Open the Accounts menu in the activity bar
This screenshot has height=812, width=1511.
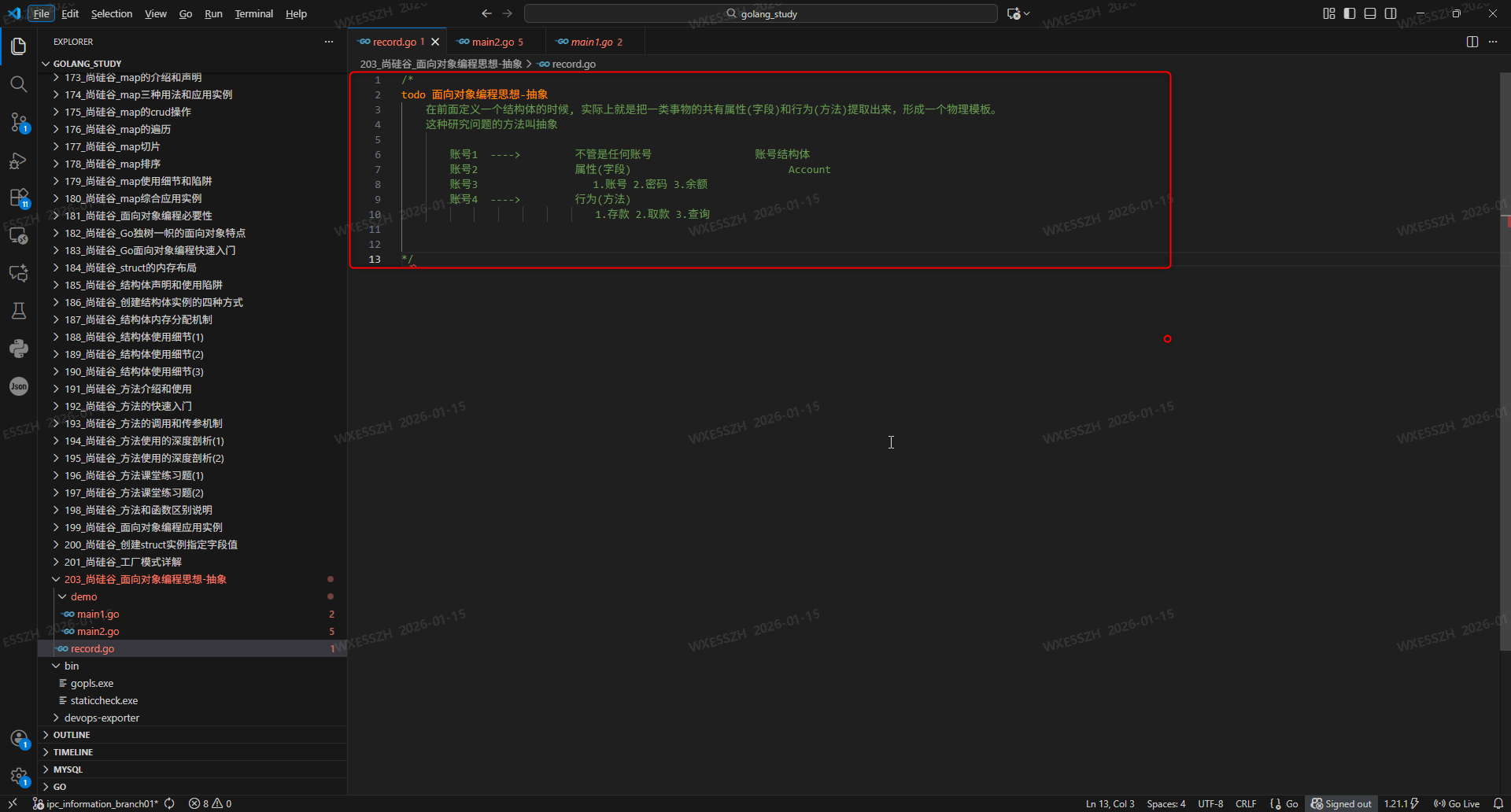(19, 739)
